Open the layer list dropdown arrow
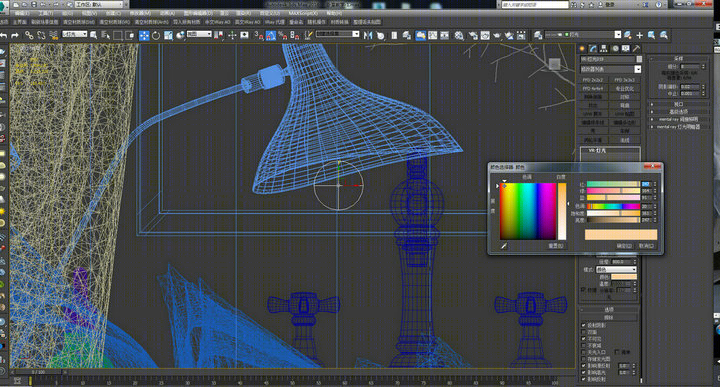 [618, 35]
